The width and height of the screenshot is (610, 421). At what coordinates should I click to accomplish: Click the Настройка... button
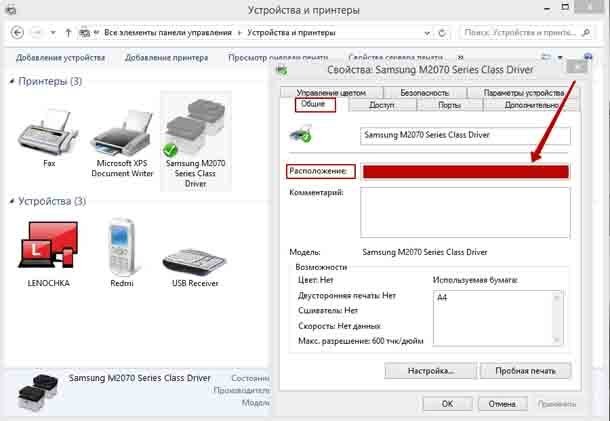coord(430,371)
